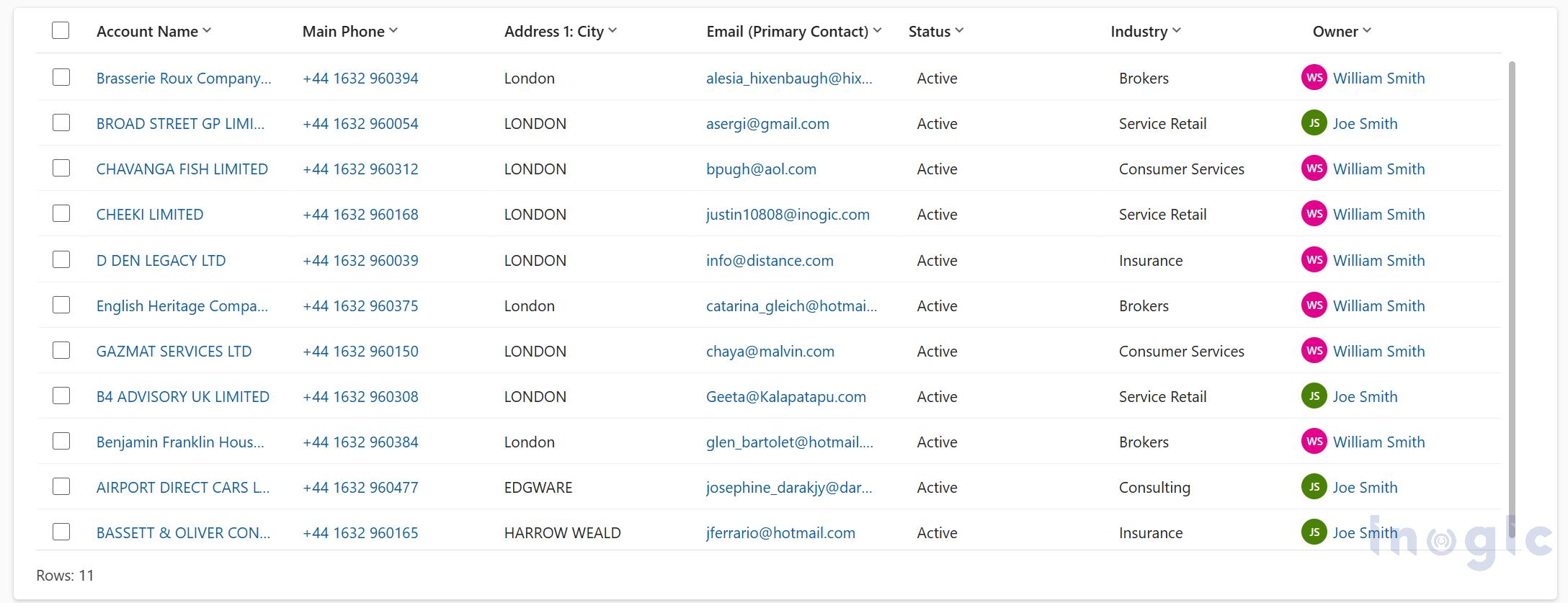This screenshot has height=603, width=1568.
Task: Open the BASSETT & OLIVER account link
Action: click(x=183, y=533)
